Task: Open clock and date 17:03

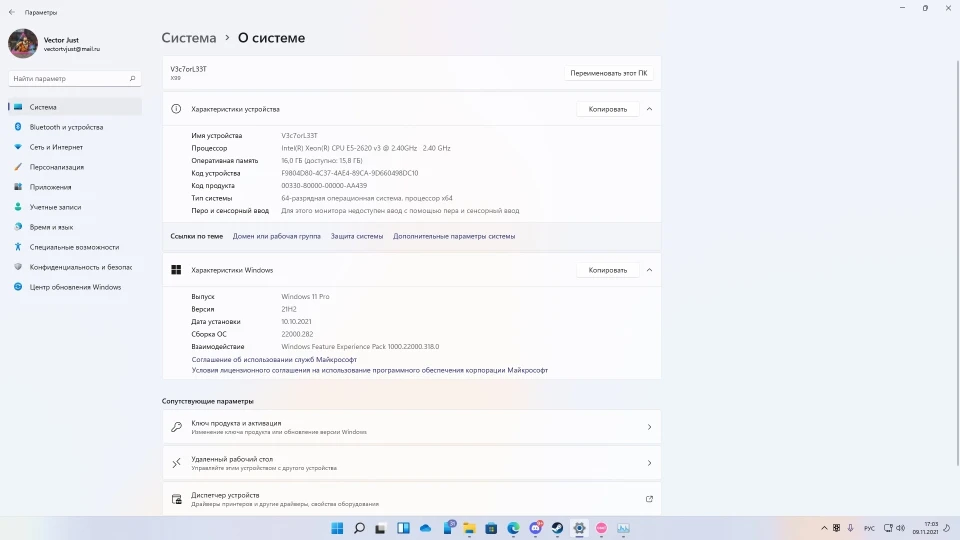Action: pos(925,528)
